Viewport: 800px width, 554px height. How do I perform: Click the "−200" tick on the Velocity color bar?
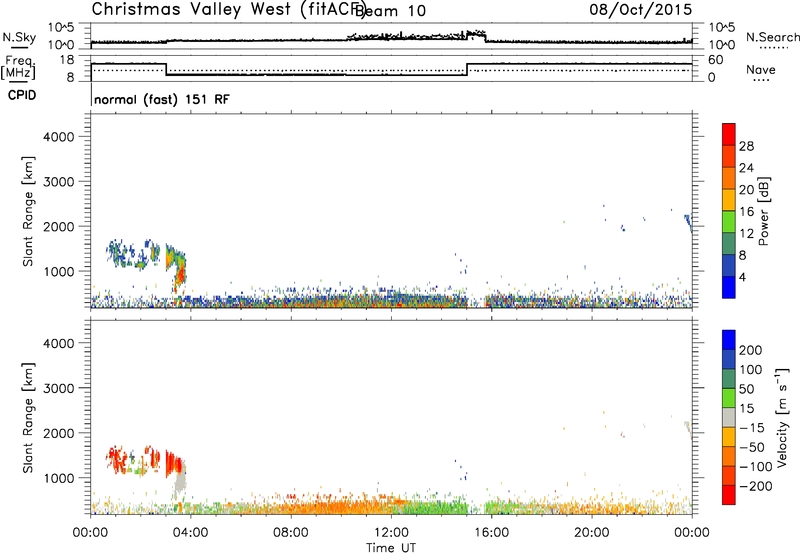pos(756,486)
